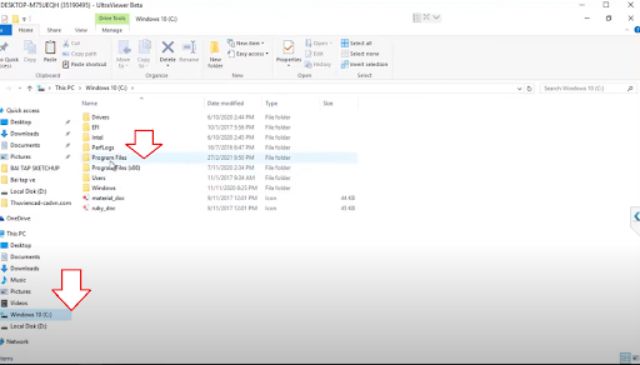Click the History button in the Open group
Image resolution: width=640 pixels, height=365 pixels.
click(x=318, y=65)
